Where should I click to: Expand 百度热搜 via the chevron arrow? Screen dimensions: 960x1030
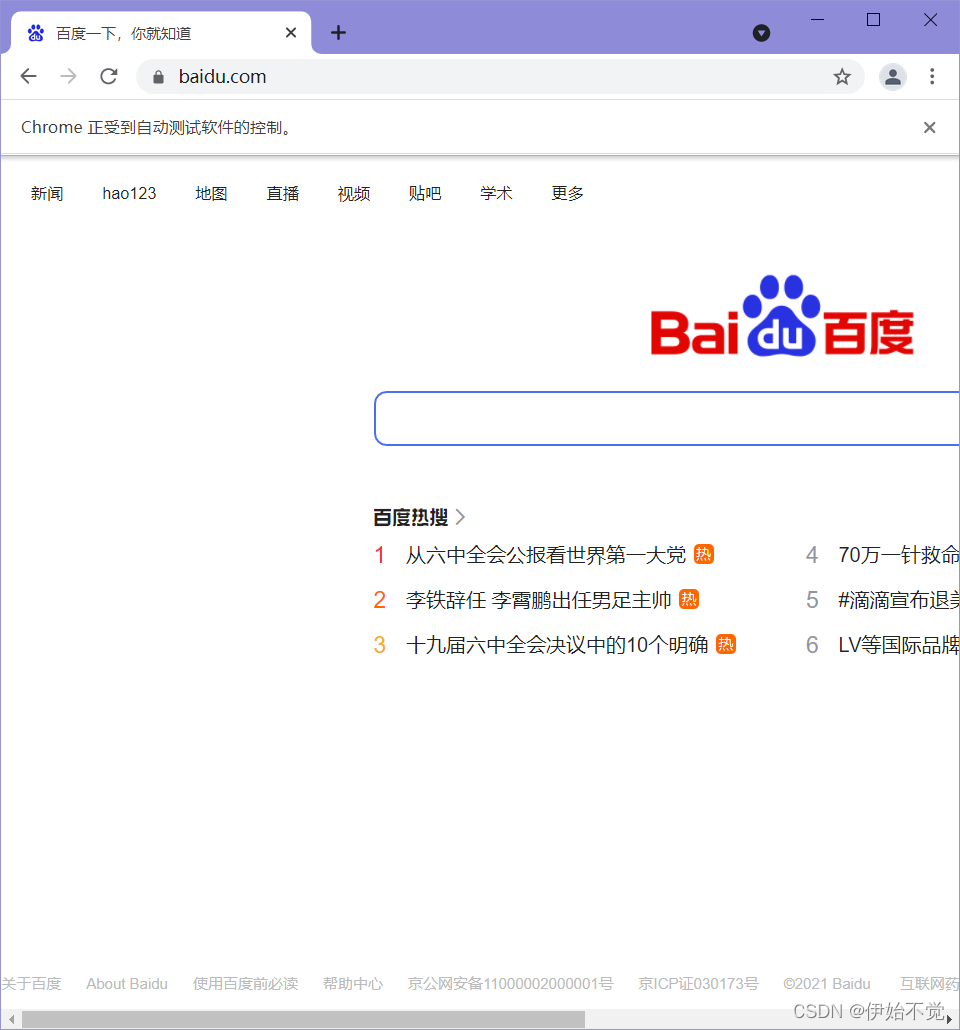point(461,518)
